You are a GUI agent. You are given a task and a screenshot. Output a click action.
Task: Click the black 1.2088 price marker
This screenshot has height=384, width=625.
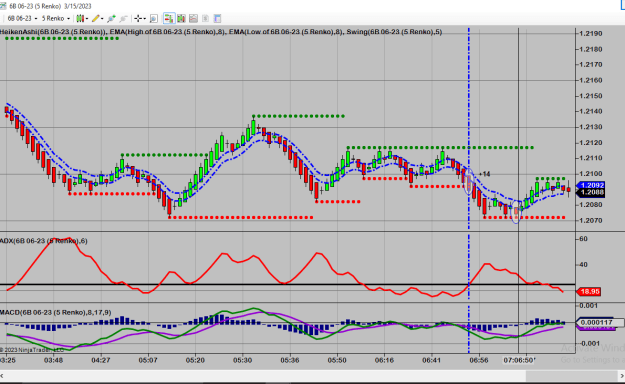591,193
